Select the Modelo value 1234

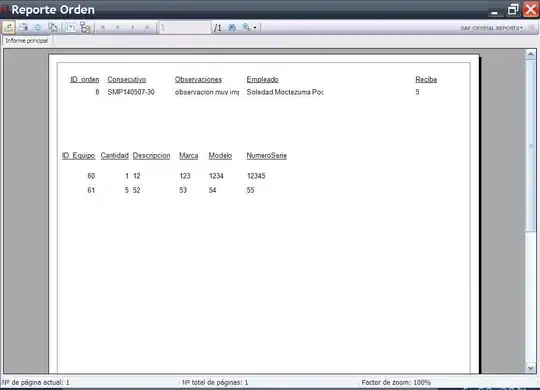[x=216, y=176]
